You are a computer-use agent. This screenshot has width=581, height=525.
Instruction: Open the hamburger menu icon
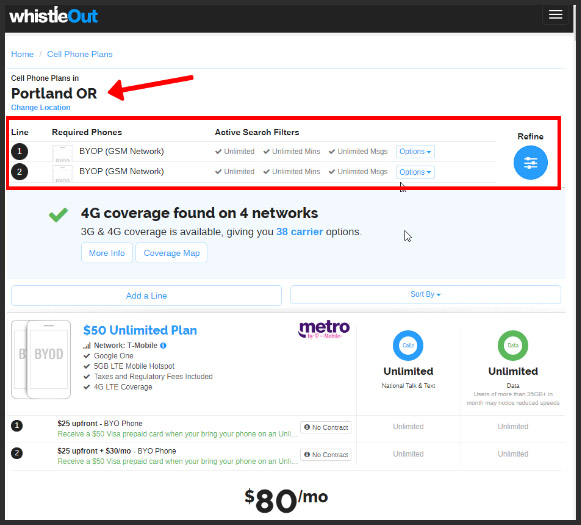555,15
